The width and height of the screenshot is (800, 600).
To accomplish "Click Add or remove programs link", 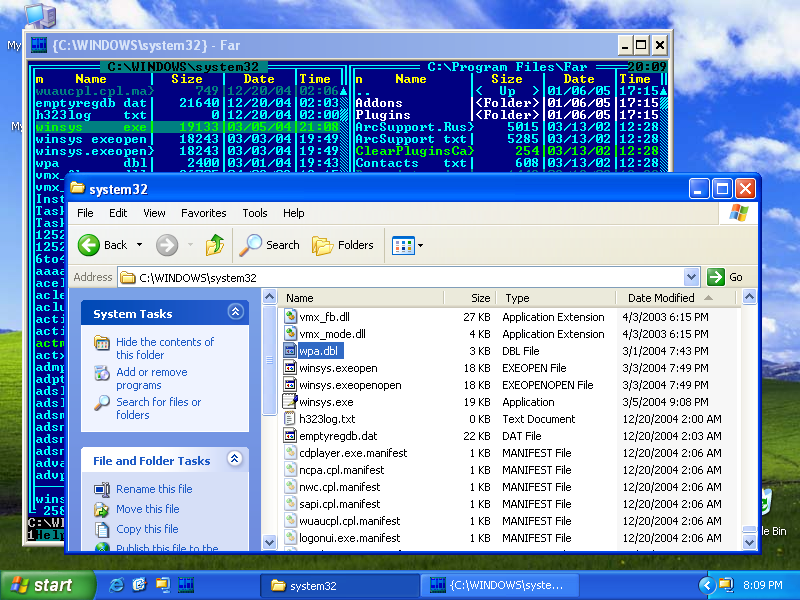I will tap(152, 379).
